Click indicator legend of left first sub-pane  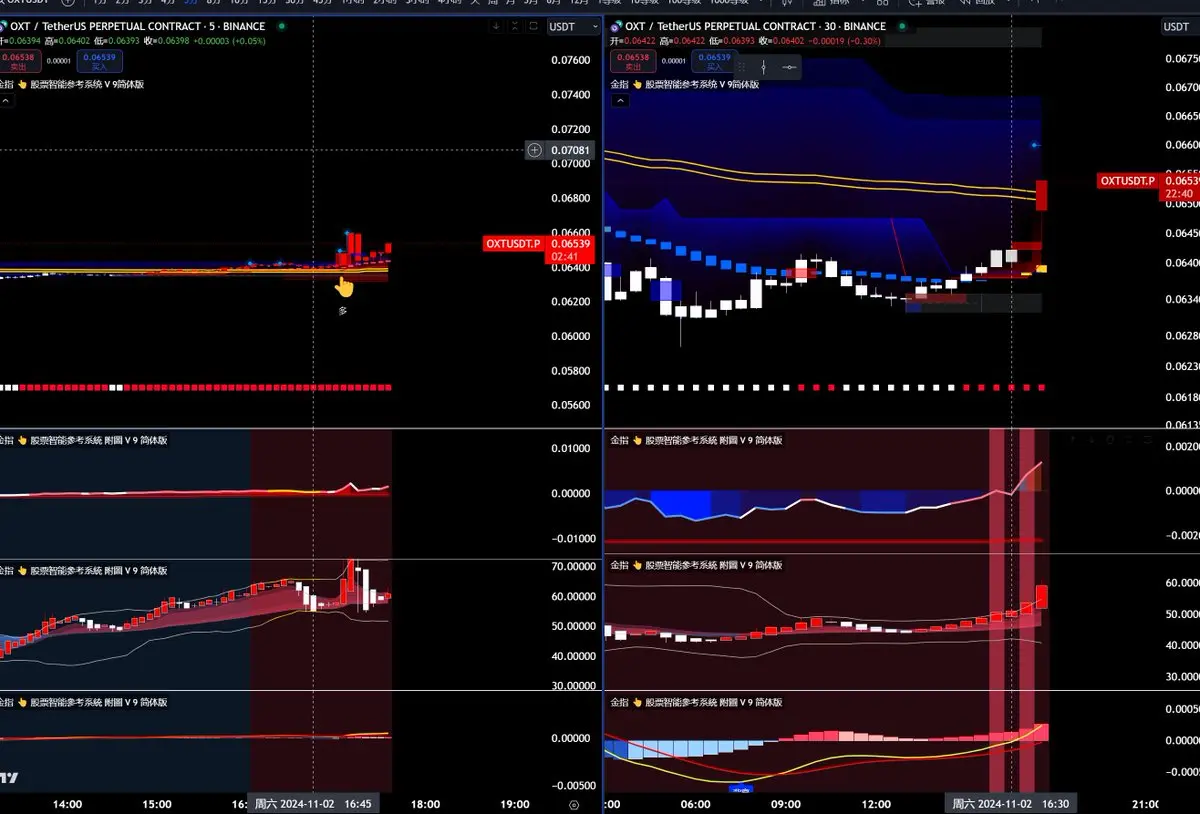tap(83, 440)
